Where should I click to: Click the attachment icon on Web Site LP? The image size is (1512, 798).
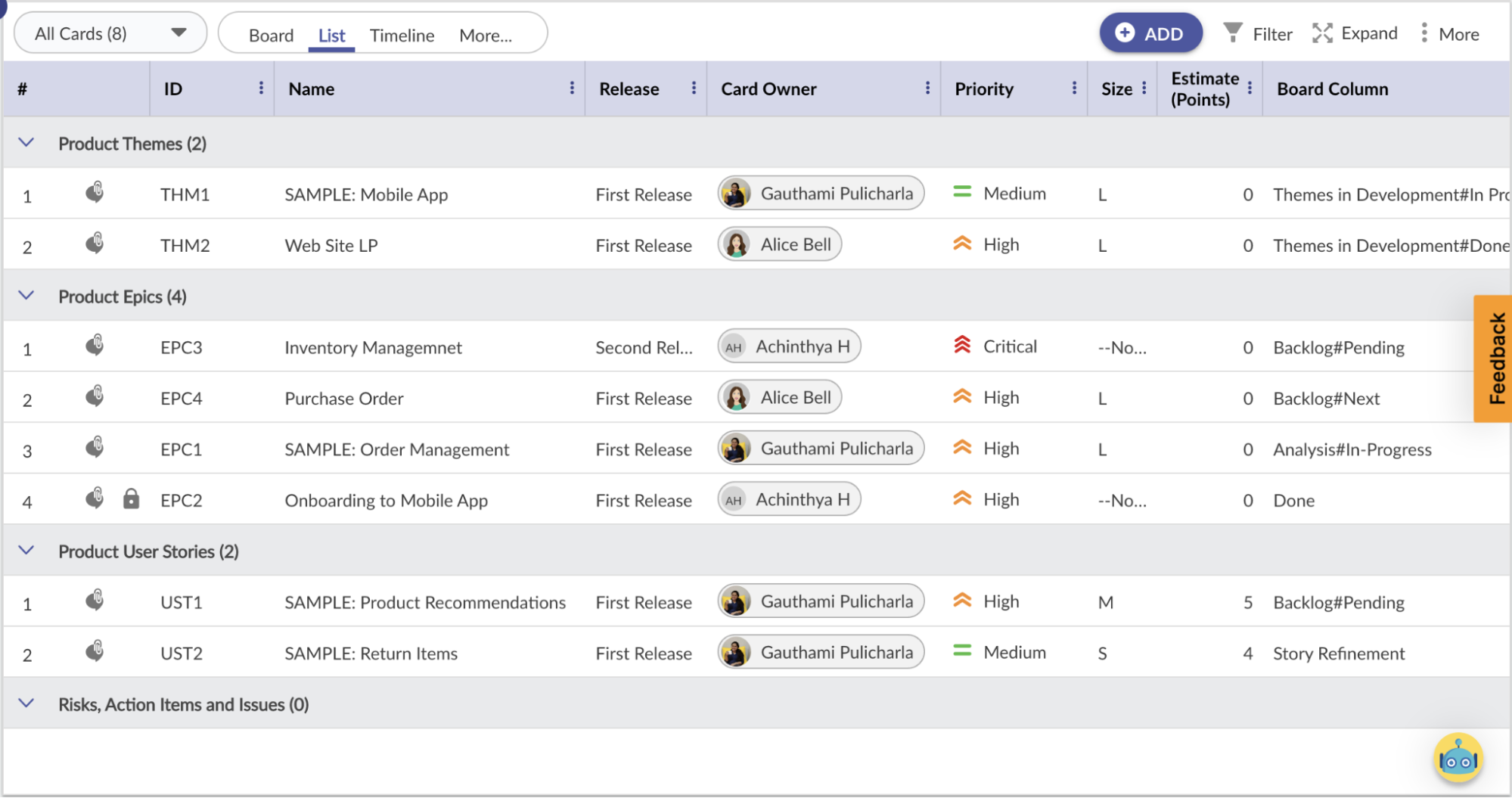tap(95, 244)
